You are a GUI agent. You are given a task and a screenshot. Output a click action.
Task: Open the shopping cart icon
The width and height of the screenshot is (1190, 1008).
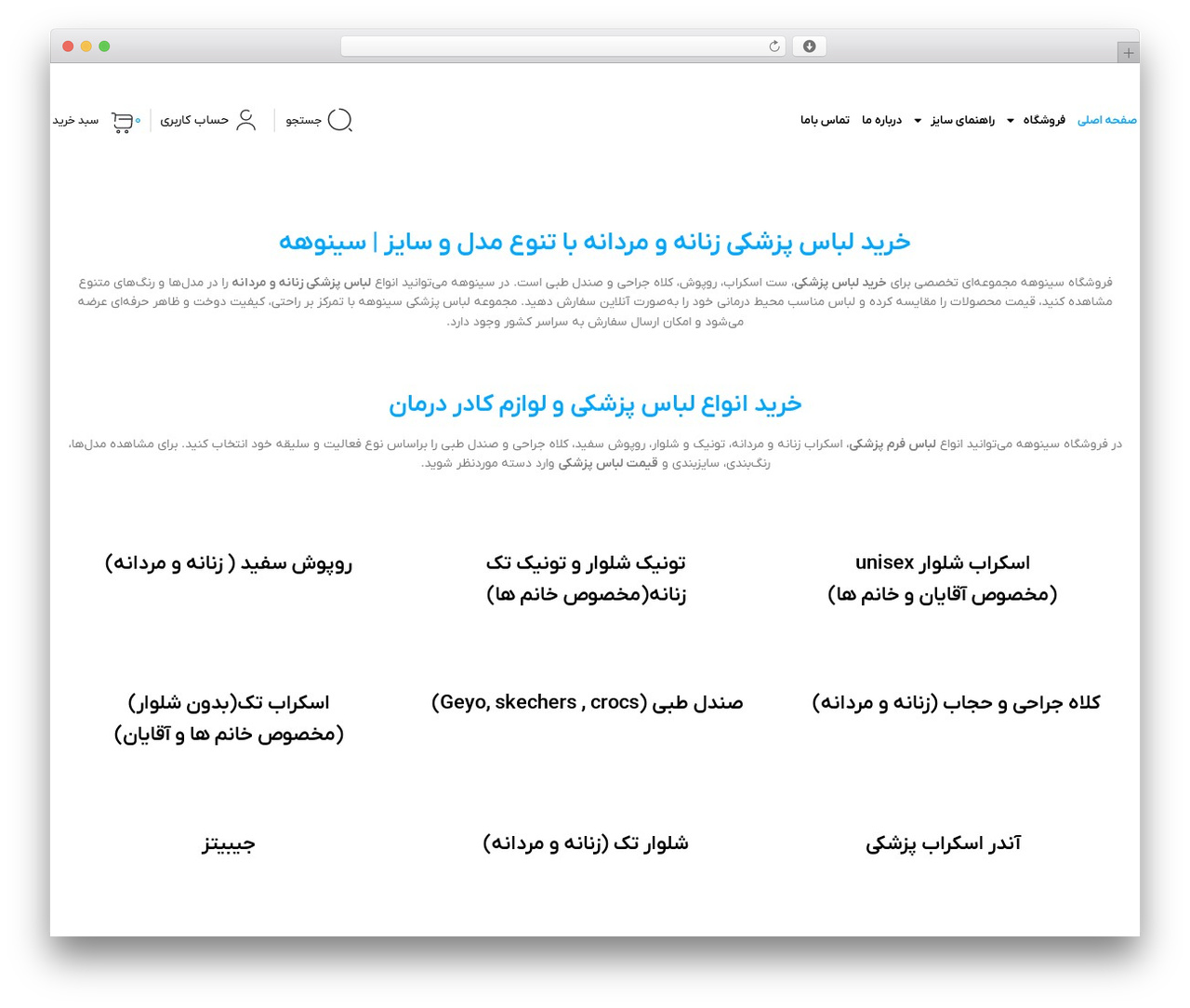[x=123, y=122]
